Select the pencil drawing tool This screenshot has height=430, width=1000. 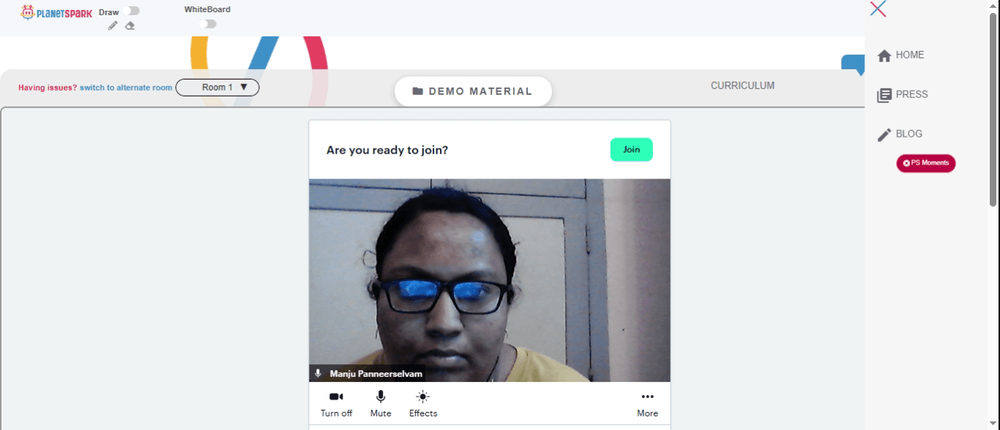tap(113, 26)
